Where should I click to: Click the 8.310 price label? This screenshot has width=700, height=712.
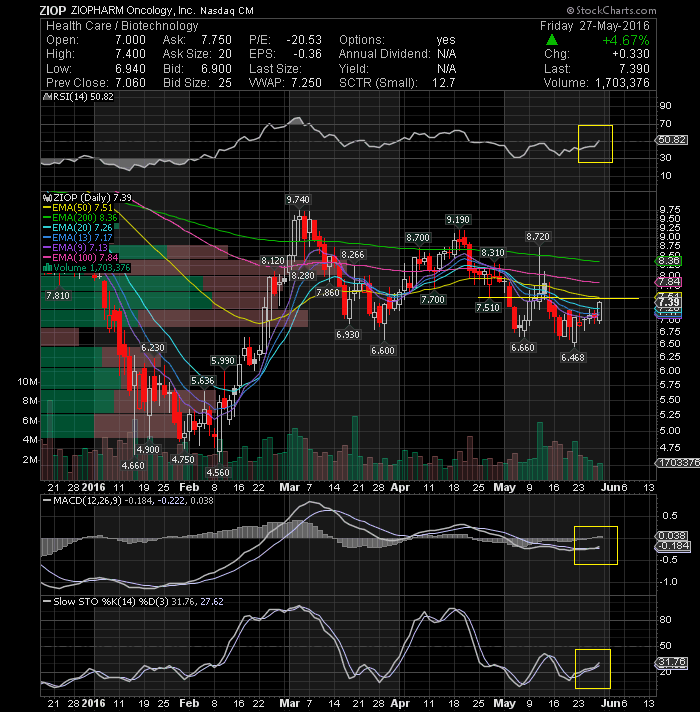[x=493, y=253]
